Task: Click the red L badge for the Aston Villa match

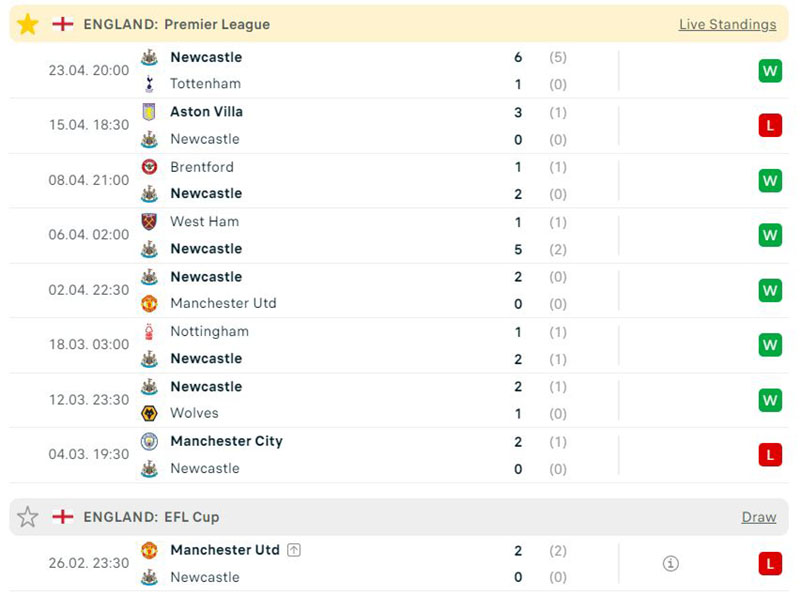Action: [769, 125]
